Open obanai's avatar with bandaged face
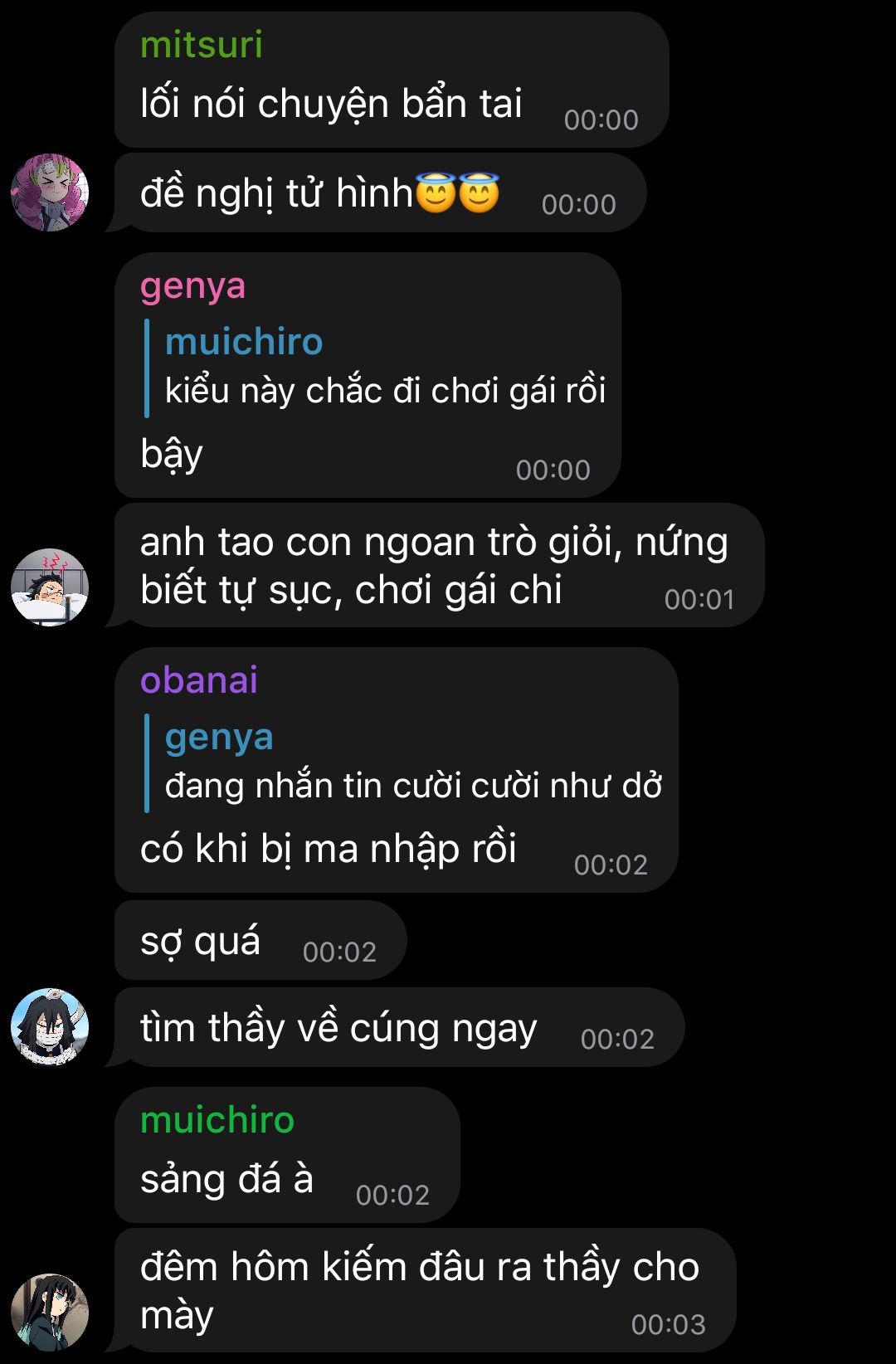The height and width of the screenshot is (1364, 896). [50, 1027]
